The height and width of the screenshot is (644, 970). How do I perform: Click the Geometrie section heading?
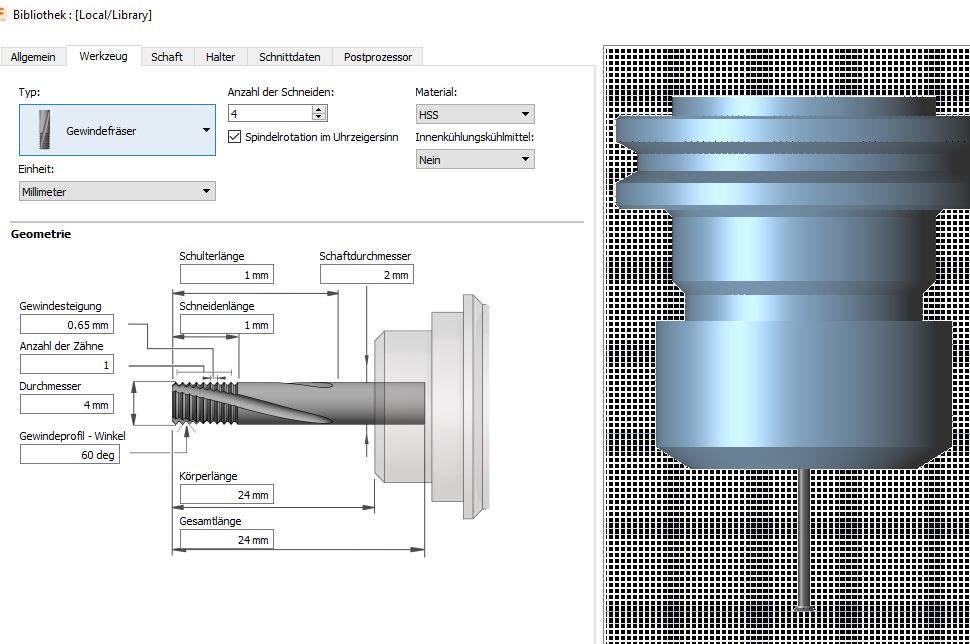click(x=41, y=234)
